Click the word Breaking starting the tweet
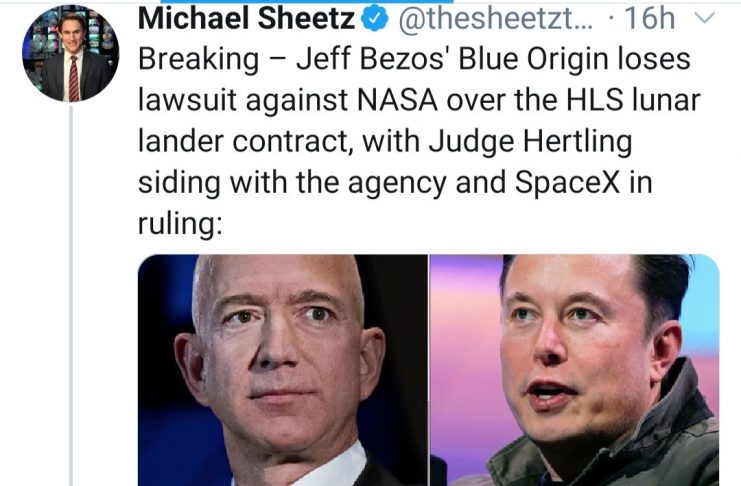 [198, 61]
